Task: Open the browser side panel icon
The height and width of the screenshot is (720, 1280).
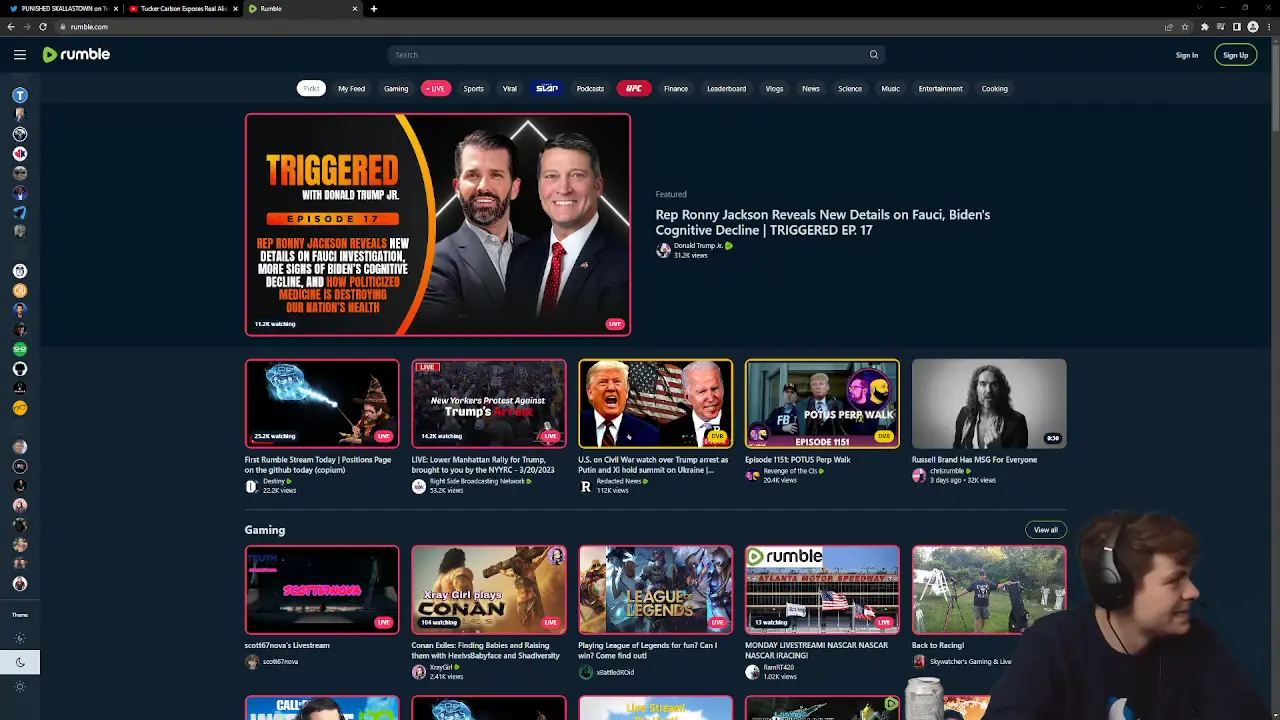Action: (x=1237, y=27)
